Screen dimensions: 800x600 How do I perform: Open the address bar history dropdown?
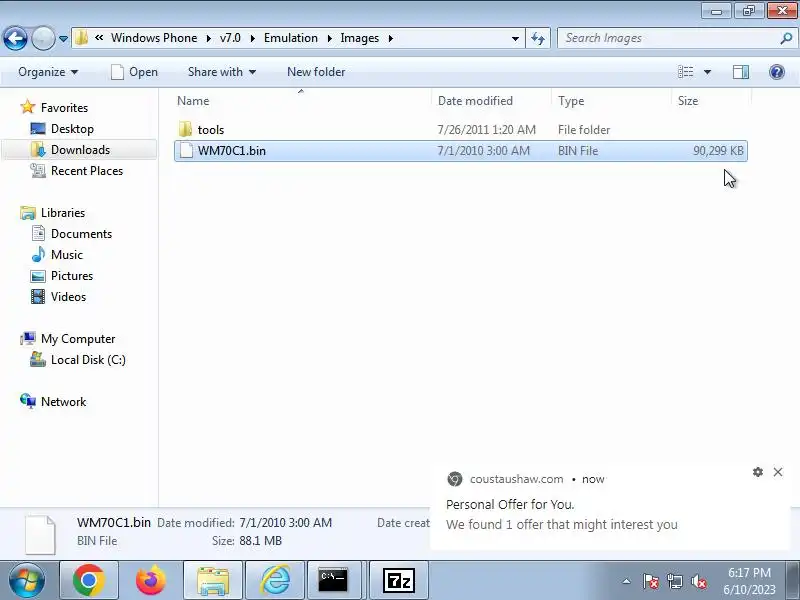coord(515,39)
